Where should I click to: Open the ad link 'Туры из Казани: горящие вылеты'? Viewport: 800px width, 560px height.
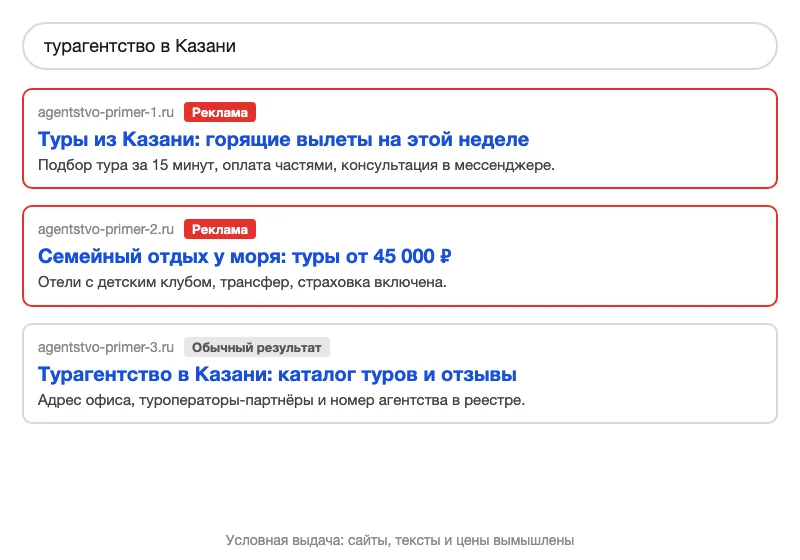pyautogui.click(x=283, y=139)
